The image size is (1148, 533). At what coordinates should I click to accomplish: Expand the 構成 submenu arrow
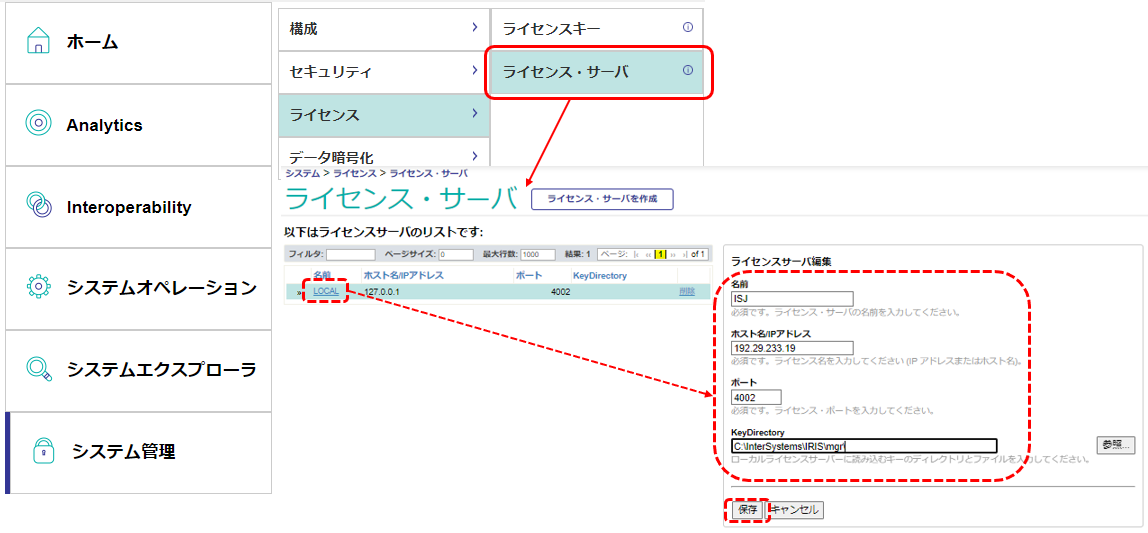point(474,28)
